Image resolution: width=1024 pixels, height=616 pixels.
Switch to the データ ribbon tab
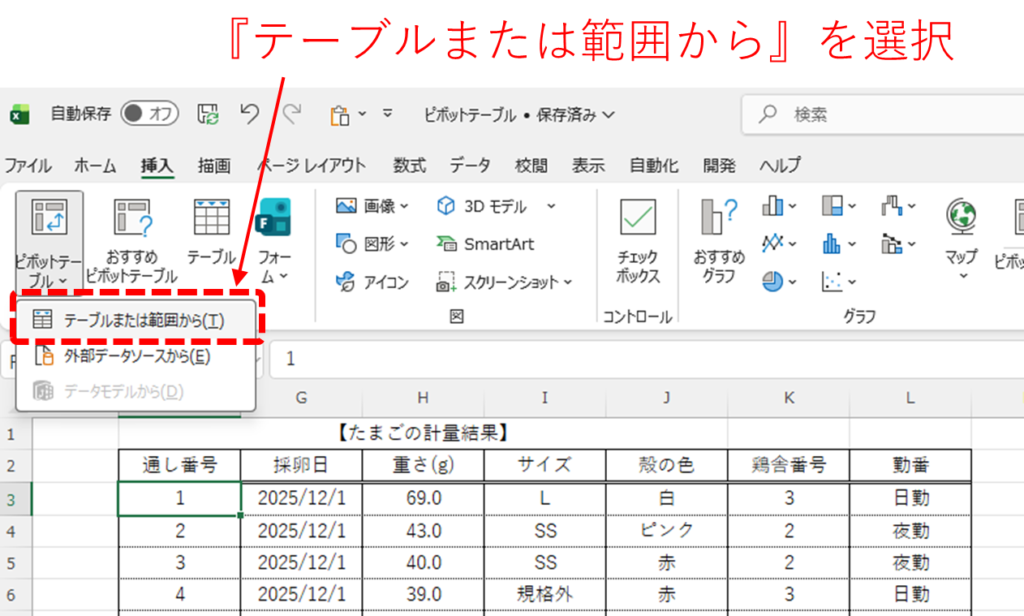(x=469, y=166)
